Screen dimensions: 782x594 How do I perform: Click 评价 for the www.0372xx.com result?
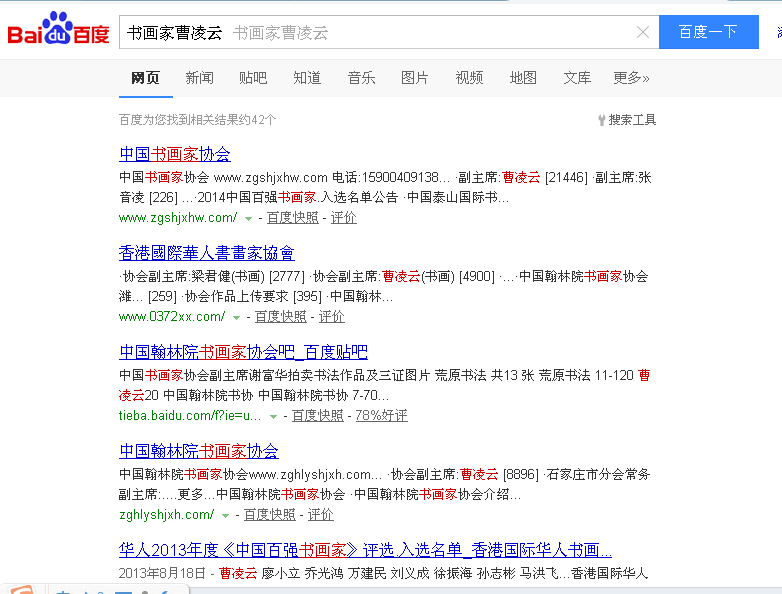coord(332,317)
